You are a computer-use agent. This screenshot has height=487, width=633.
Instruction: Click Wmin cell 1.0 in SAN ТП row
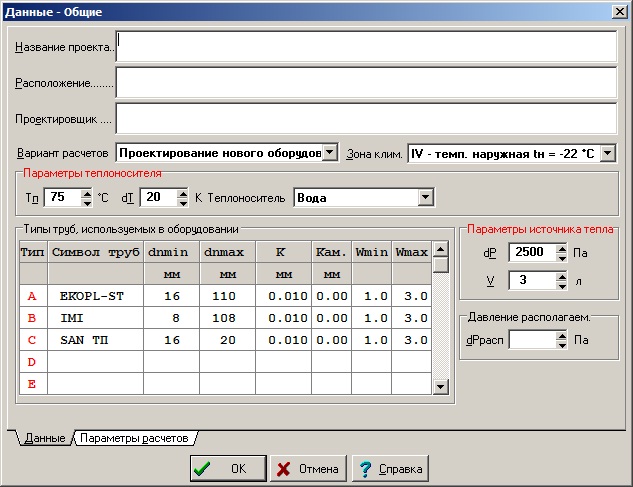coord(371,340)
